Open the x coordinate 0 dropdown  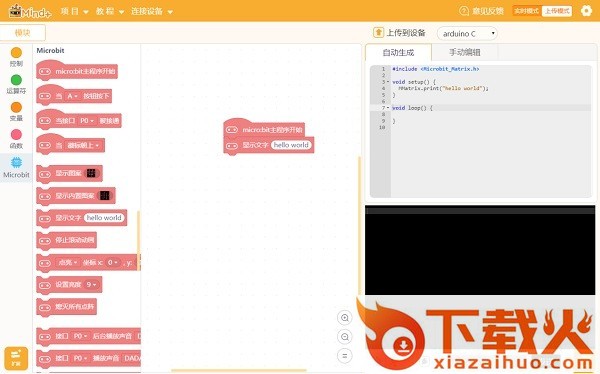(112, 263)
